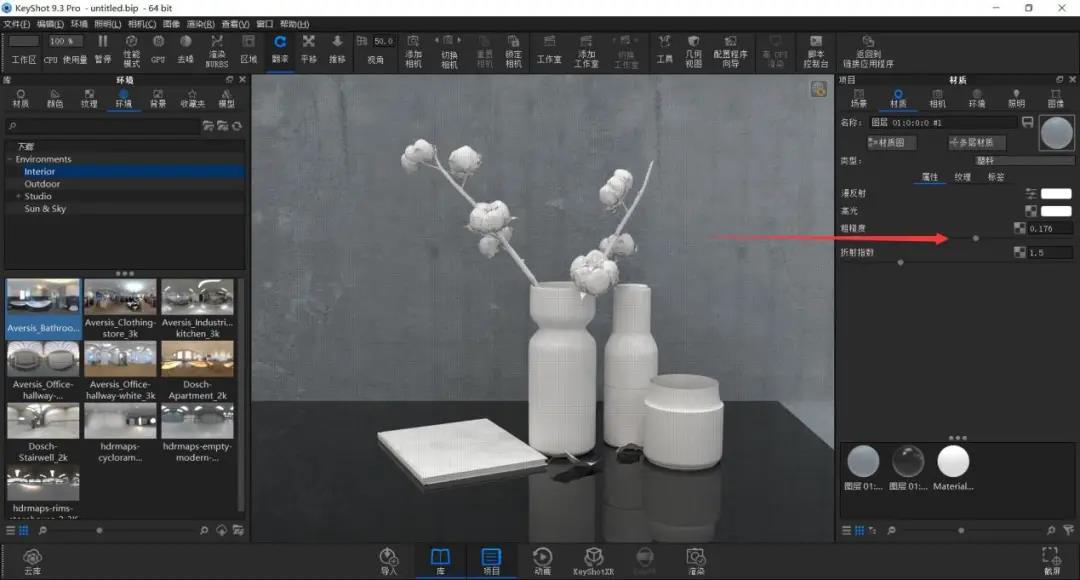Toggle 性能模式 performance mode
The image size is (1080, 580).
(131, 51)
